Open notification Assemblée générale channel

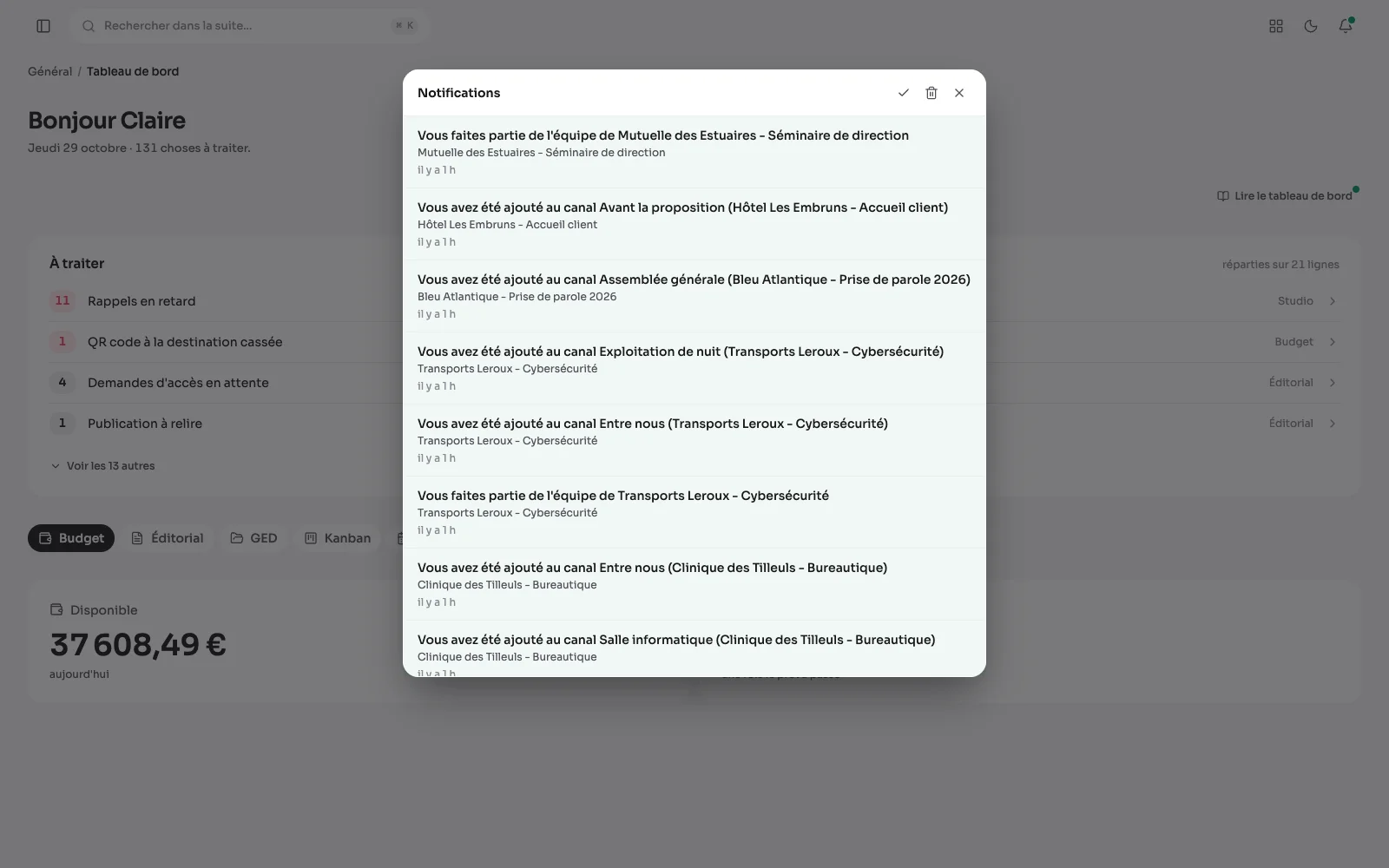(x=694, y=296)
